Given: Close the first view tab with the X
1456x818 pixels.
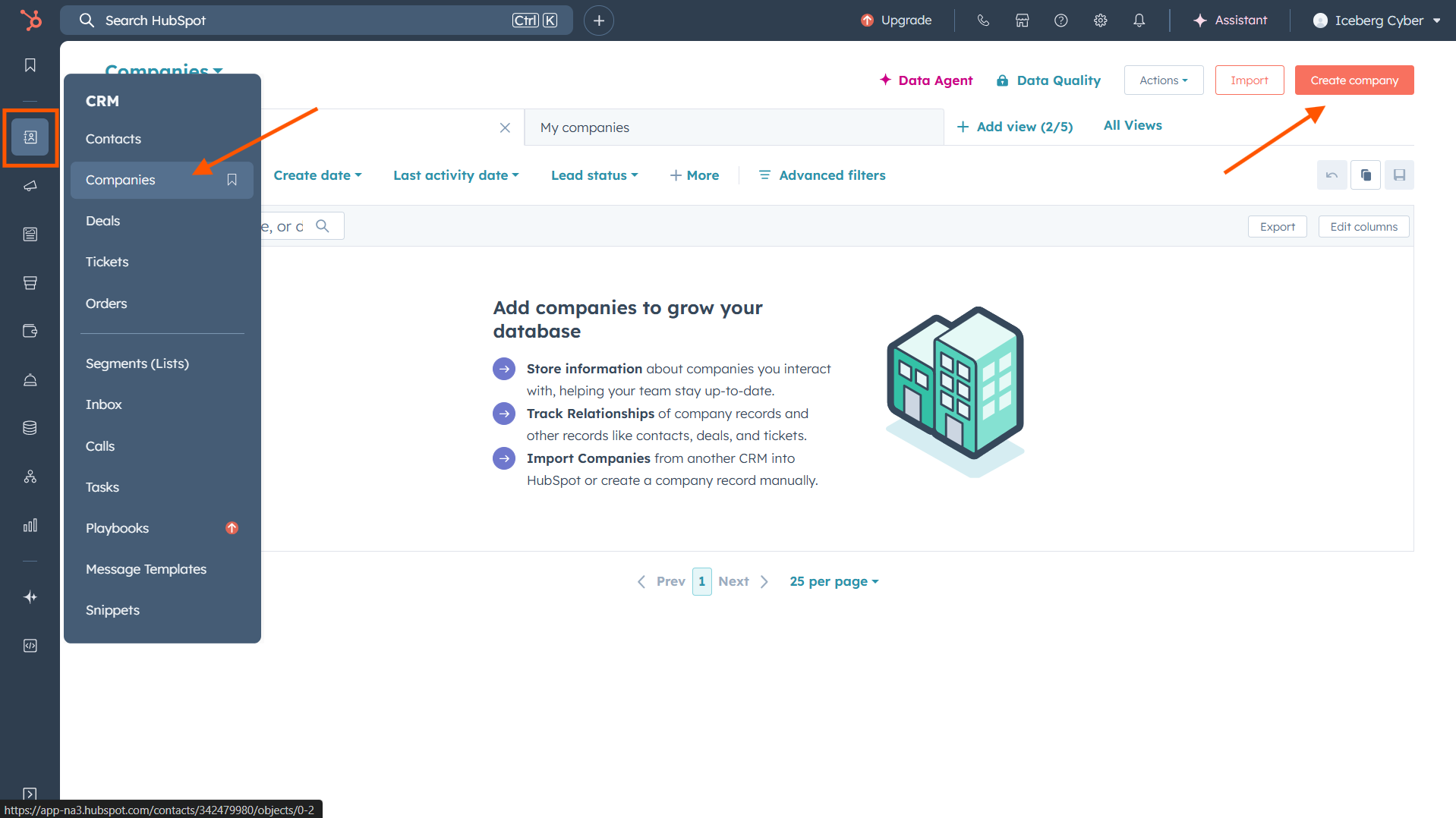Looking at the screenshot, I should [x=505, y=127].
